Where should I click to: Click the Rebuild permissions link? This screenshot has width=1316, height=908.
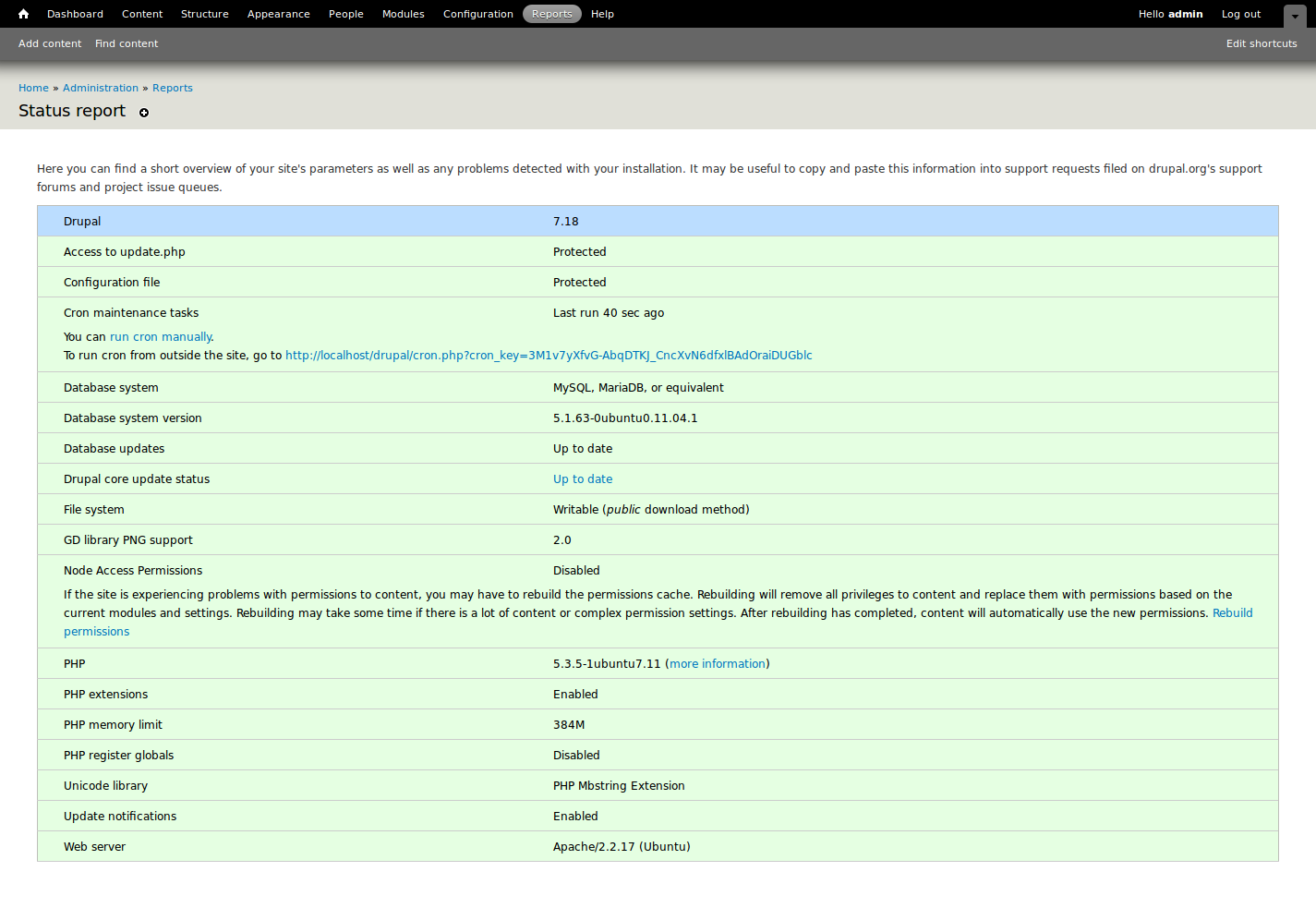tap(1234, 612)
